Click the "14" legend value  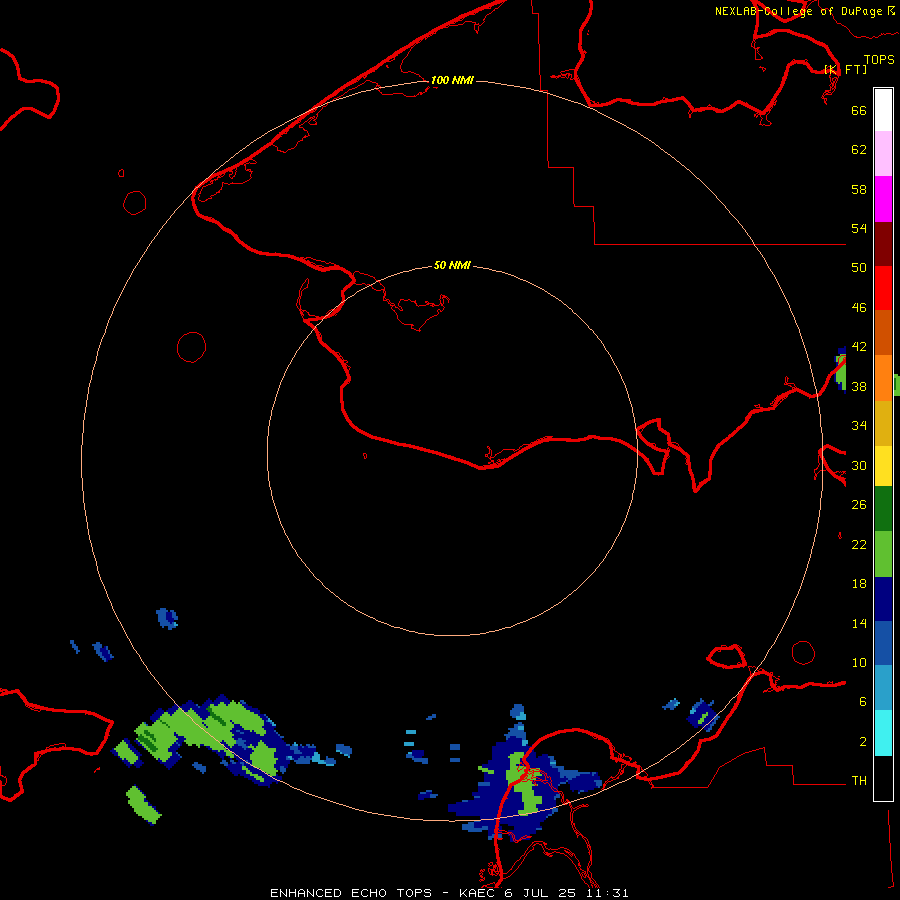(859, 623)
